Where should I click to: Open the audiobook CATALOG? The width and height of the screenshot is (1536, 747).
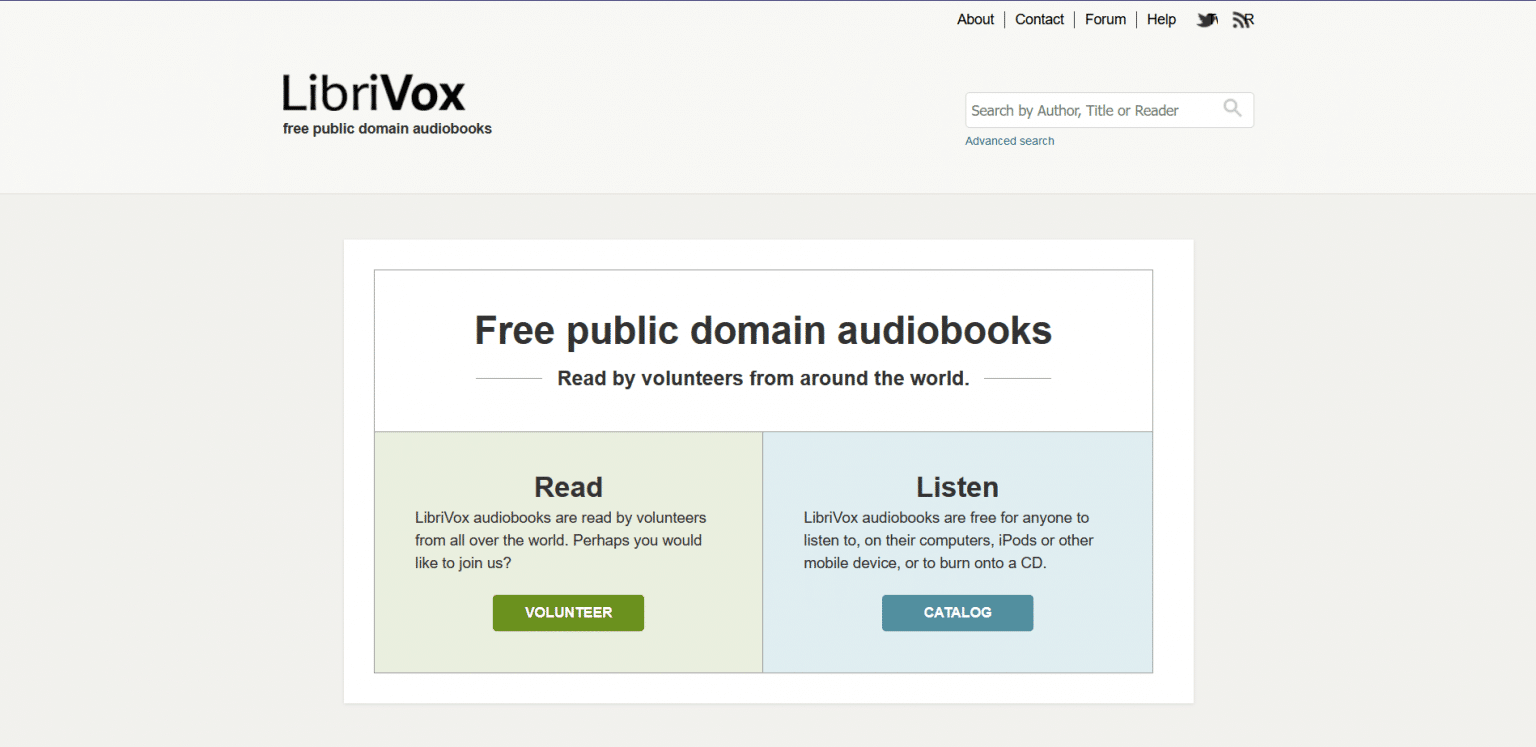click(957, 612)
